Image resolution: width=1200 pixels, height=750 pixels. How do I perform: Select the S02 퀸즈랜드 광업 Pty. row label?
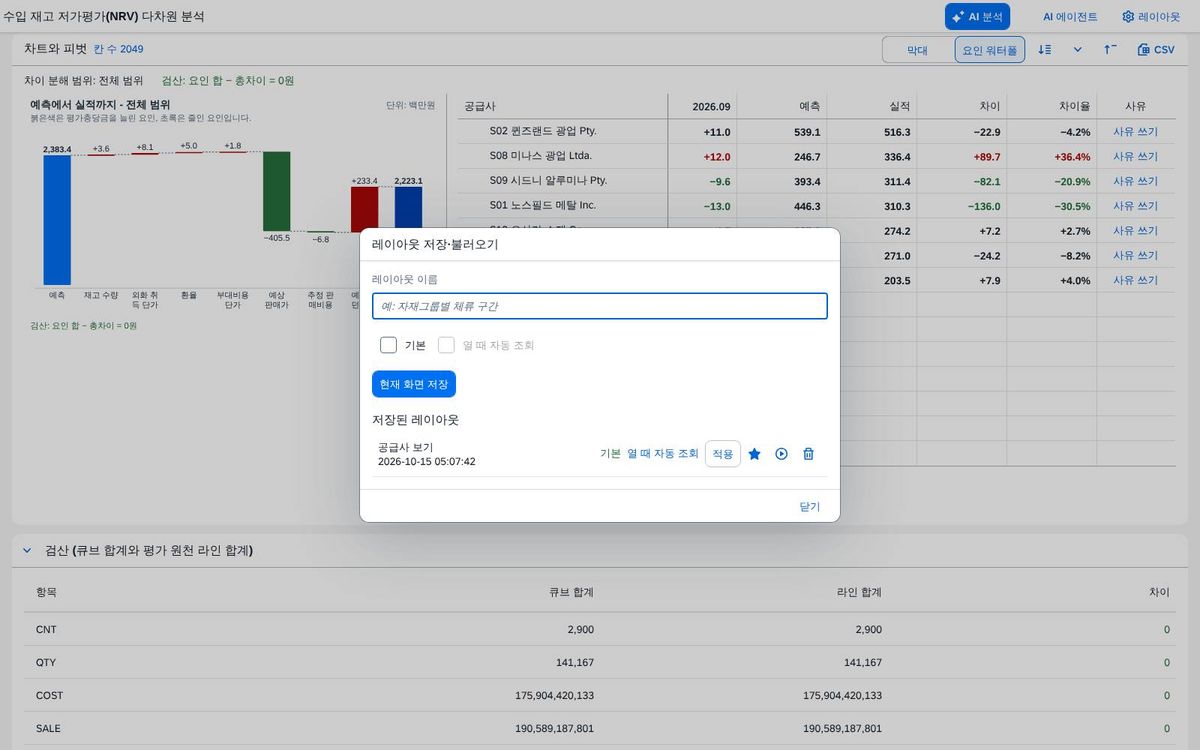[x=543, y=131]
